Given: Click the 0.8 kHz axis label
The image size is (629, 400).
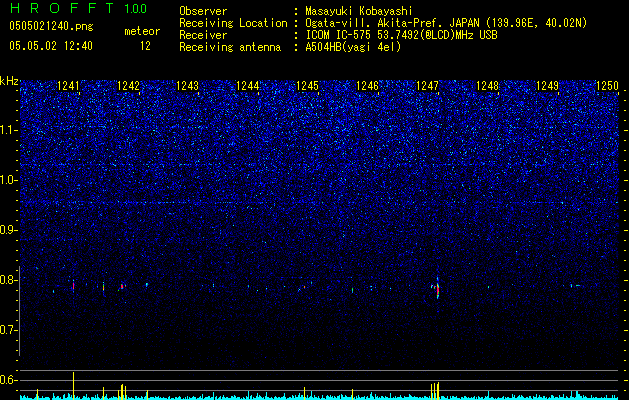Looking at the screenshot, I should [9, 280].
